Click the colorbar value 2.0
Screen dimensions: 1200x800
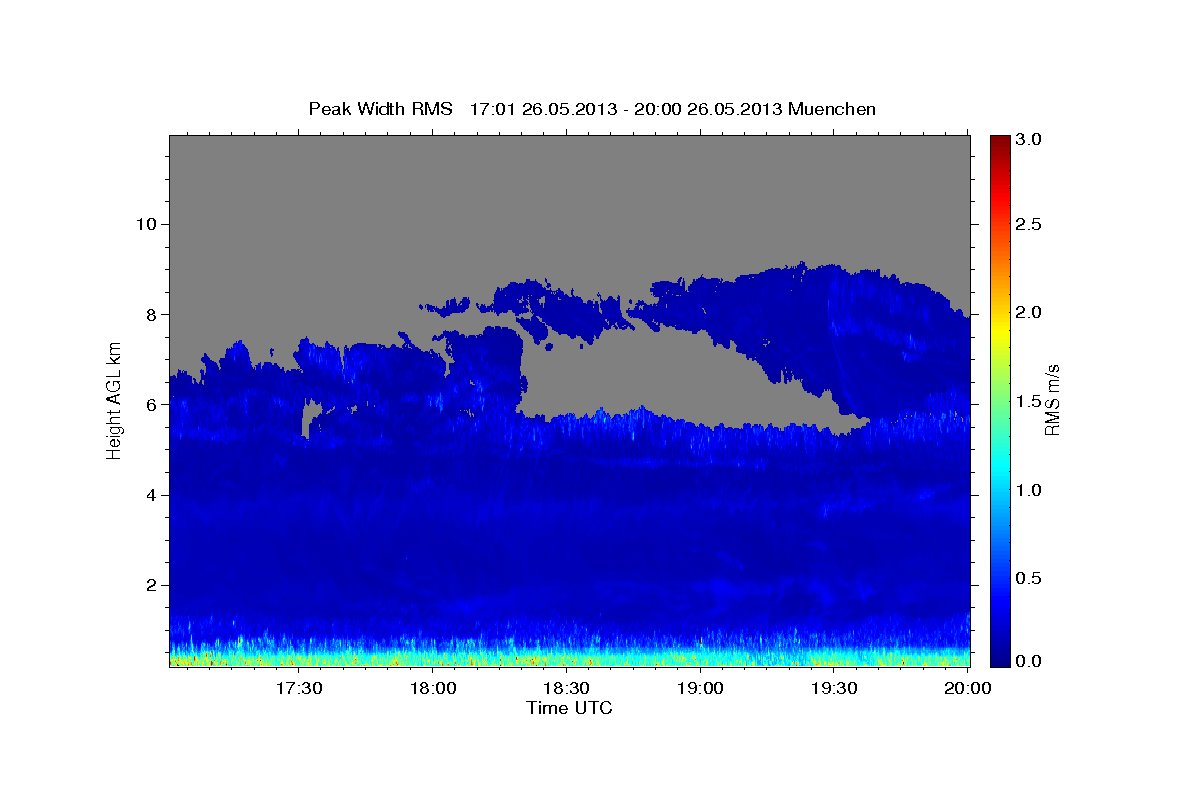[x=1028, y=312]
